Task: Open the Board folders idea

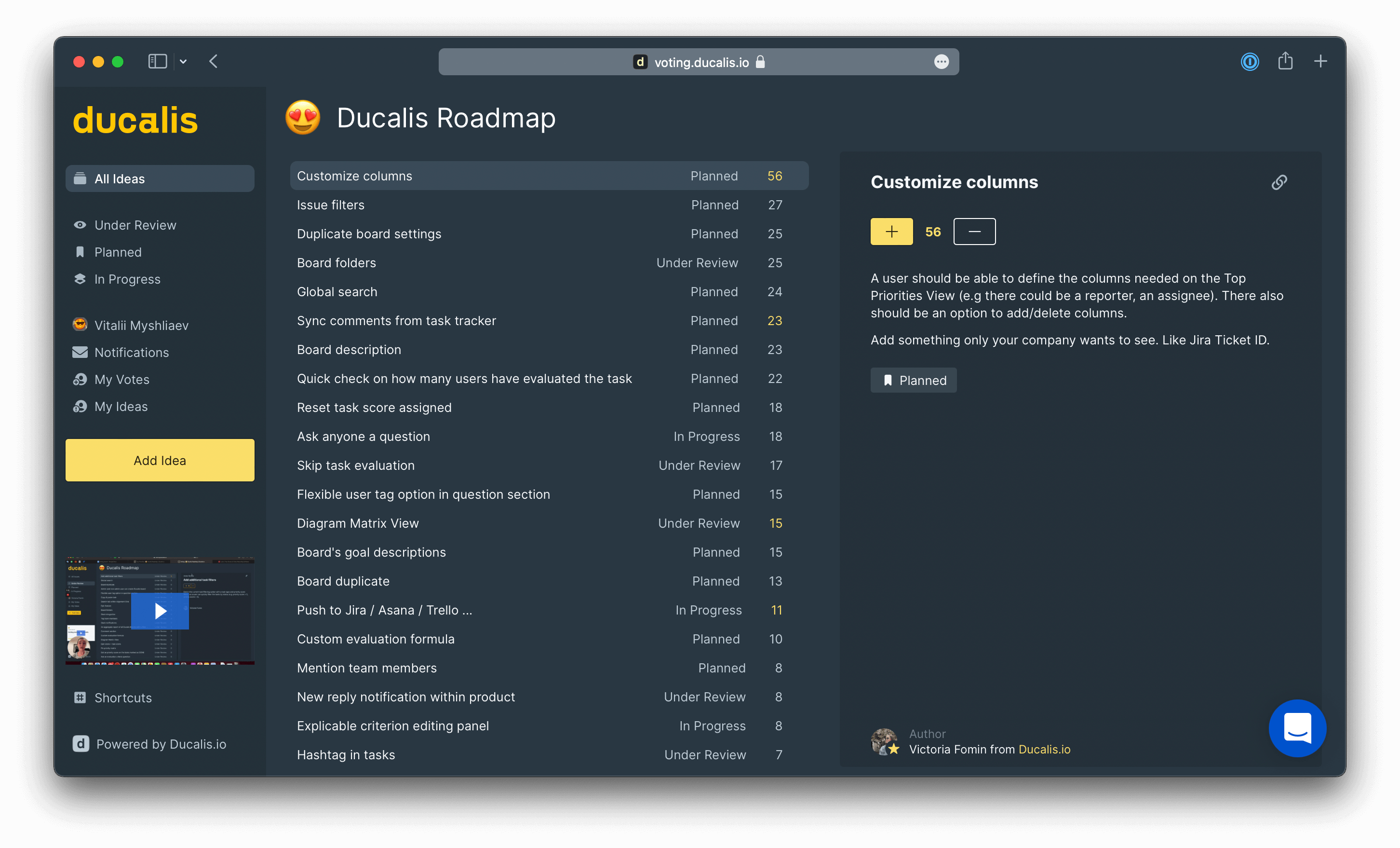Action: point(549,262)
